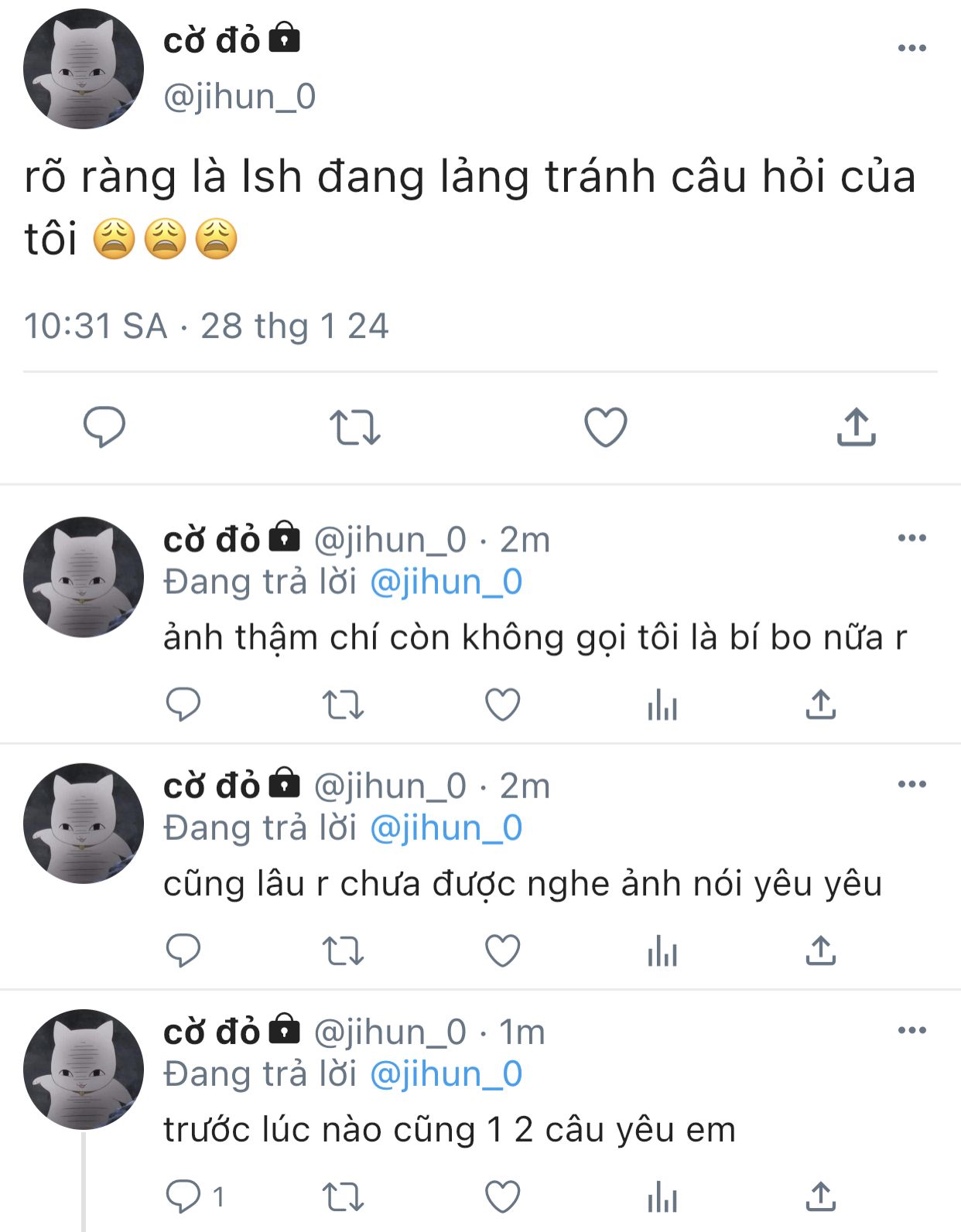Retweet the 'bí bo nữa r' reply
961x1232 pixels.
[343, 705]
